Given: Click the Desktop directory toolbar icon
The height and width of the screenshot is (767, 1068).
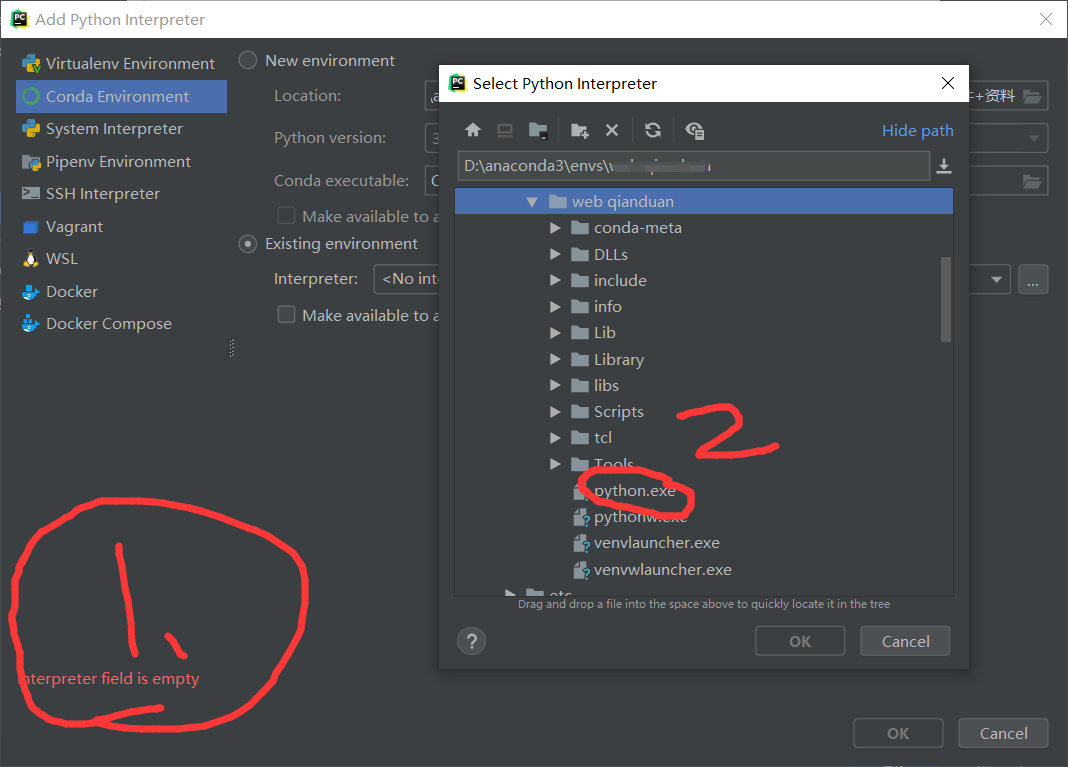Looking at the screenshot, I should [x=505, y=130].
